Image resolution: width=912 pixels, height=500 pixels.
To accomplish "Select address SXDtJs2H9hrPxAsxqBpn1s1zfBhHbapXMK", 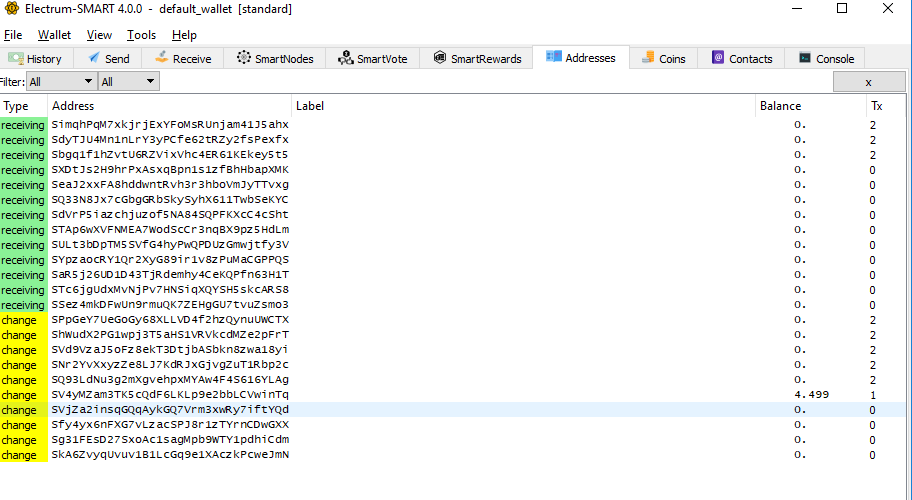I will [170, 170].
